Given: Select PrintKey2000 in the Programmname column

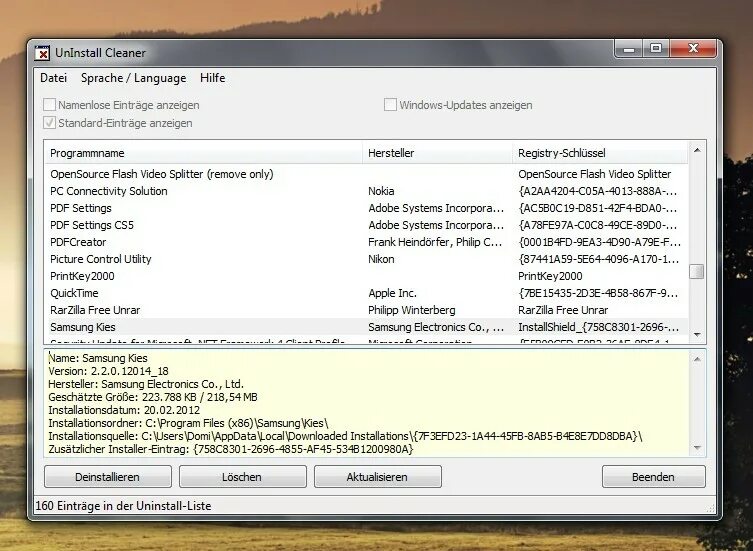Looking at the screenshot, I should pyautogui.click(x=82, y=276).
